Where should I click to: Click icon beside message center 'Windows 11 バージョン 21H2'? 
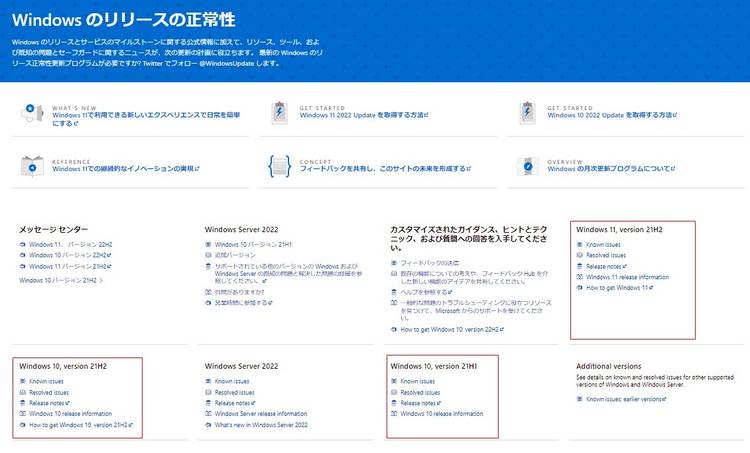click(22, 266)
